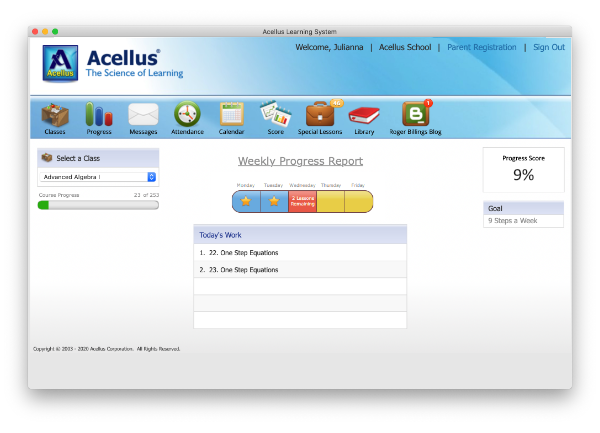Open the Progress bar chart icon
Screen dimensions: 600x433
pyautogui.click(x=99, y=114)
